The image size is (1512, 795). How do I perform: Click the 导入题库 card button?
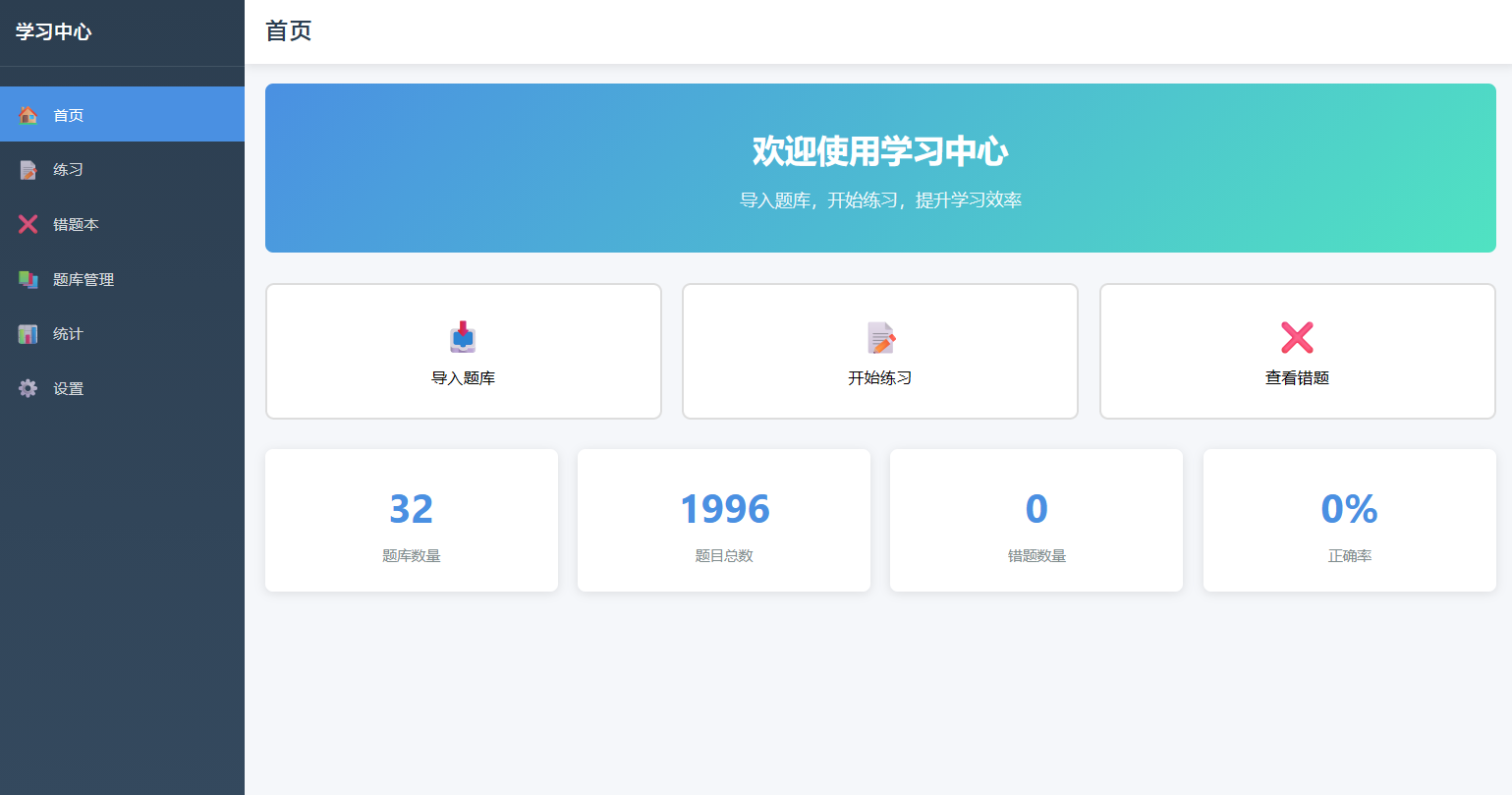click(x=464, y=351)
